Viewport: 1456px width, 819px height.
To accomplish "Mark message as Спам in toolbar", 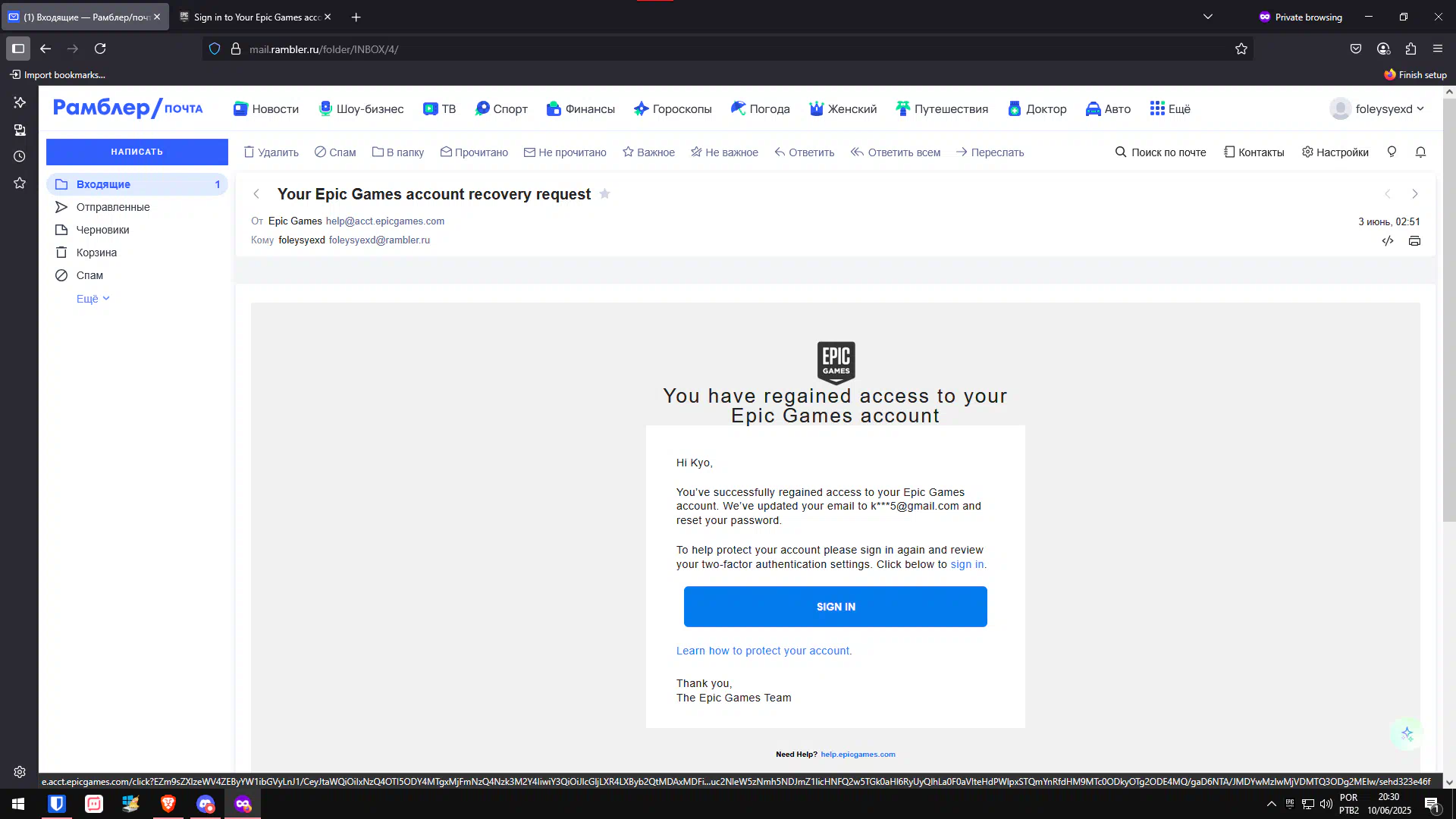I will click(335, 152).
